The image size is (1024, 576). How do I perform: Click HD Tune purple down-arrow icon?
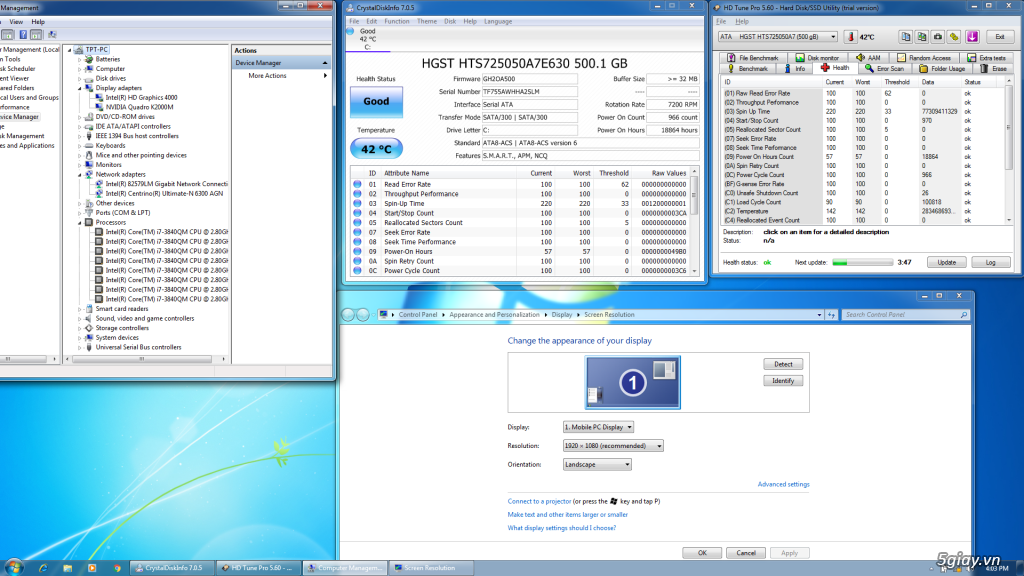coord(972,37)
